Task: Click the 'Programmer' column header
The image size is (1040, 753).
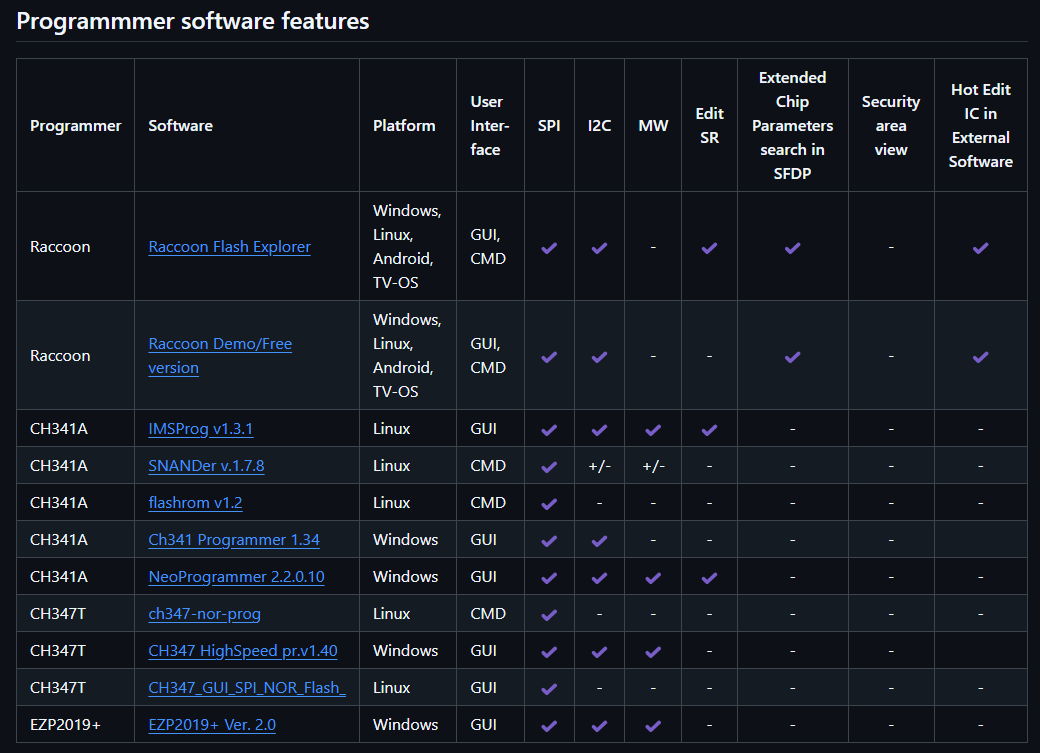Action: point(76,125)
